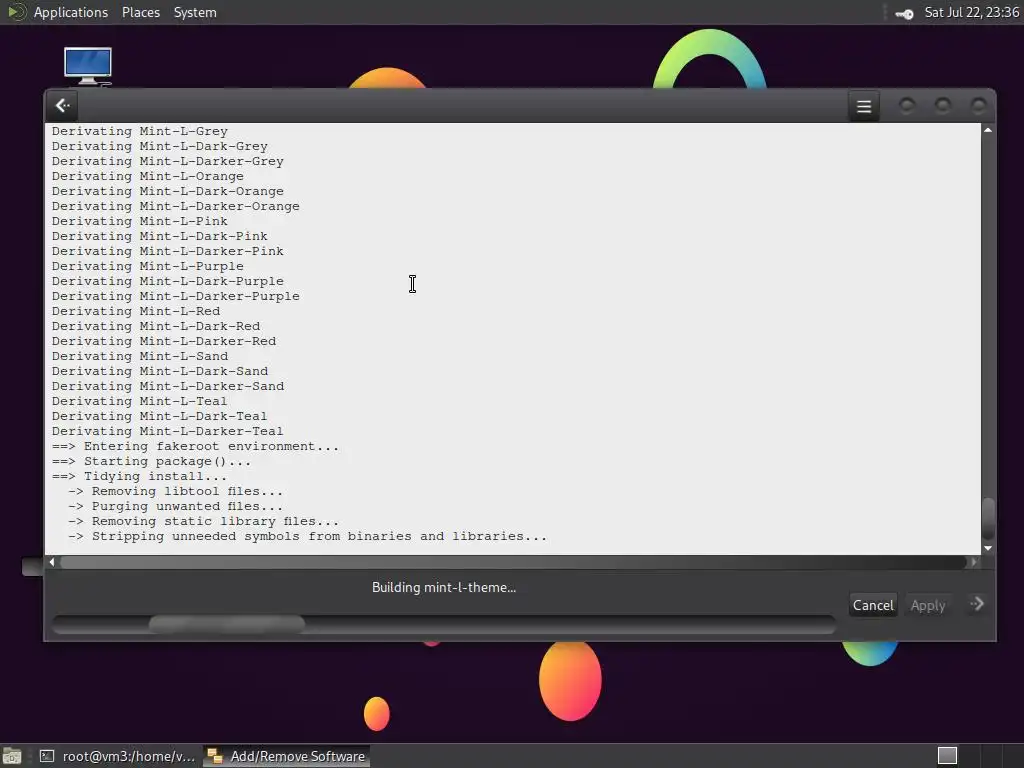Click left arrow of horizontal scrollbar
This screenshot has width=1024, height=768.
[52, 562]
